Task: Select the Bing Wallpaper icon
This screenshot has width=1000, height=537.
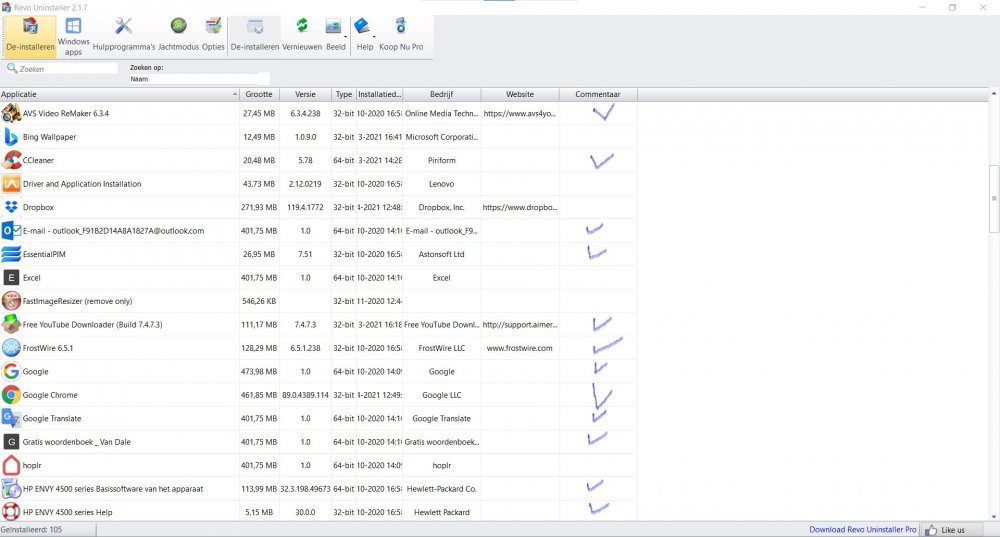Action: pyautogui.click(x=11, y=137)
